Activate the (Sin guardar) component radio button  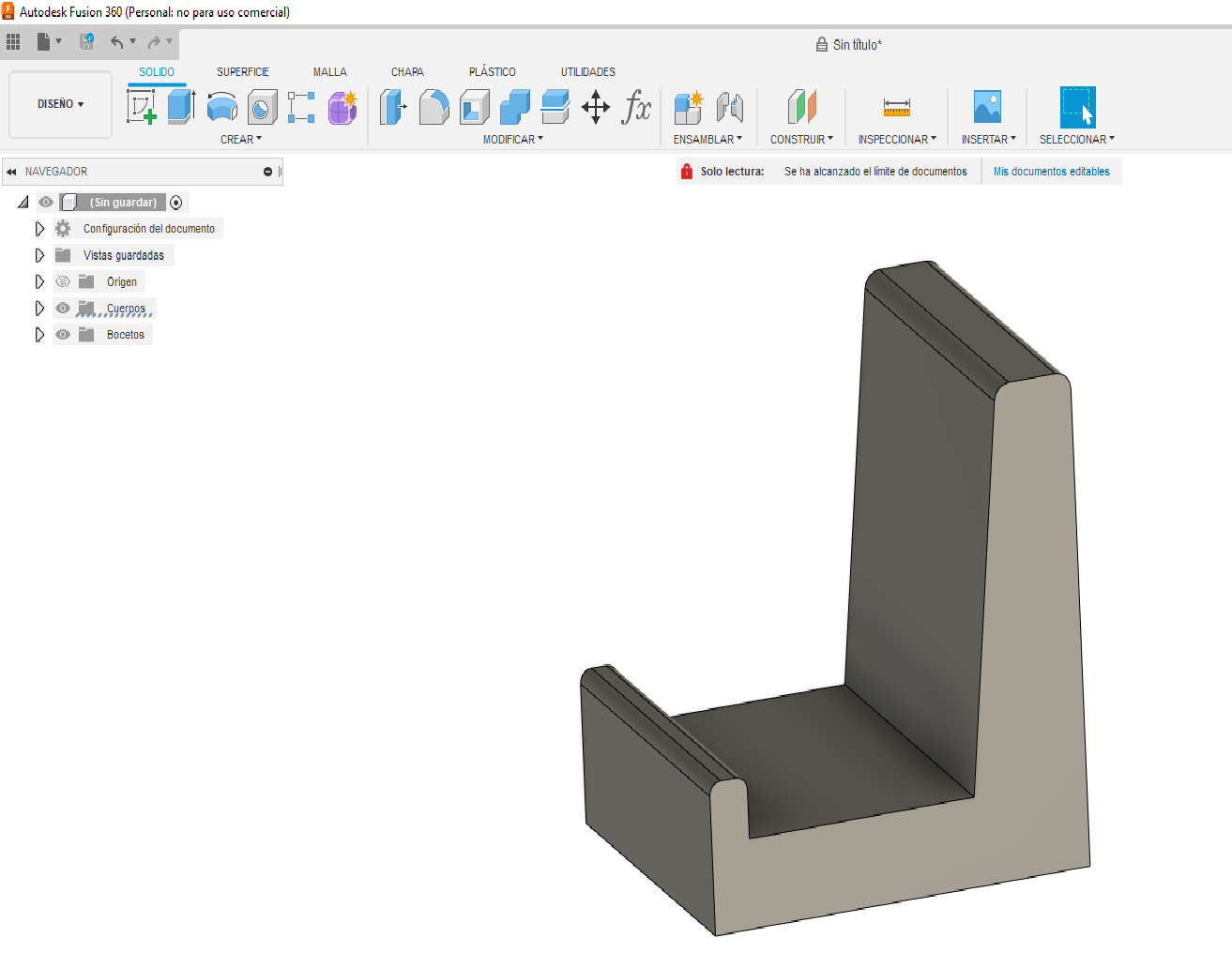(x=176, y=203)
